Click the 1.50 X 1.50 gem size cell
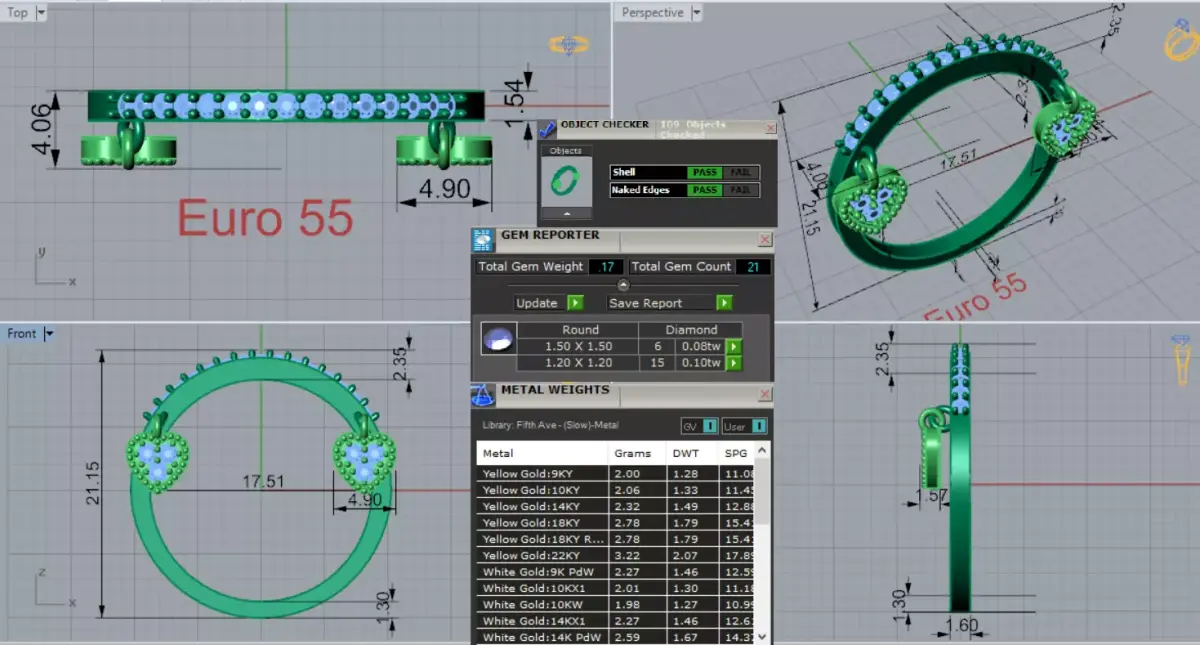1200x645 pixels. pos(577,346)
